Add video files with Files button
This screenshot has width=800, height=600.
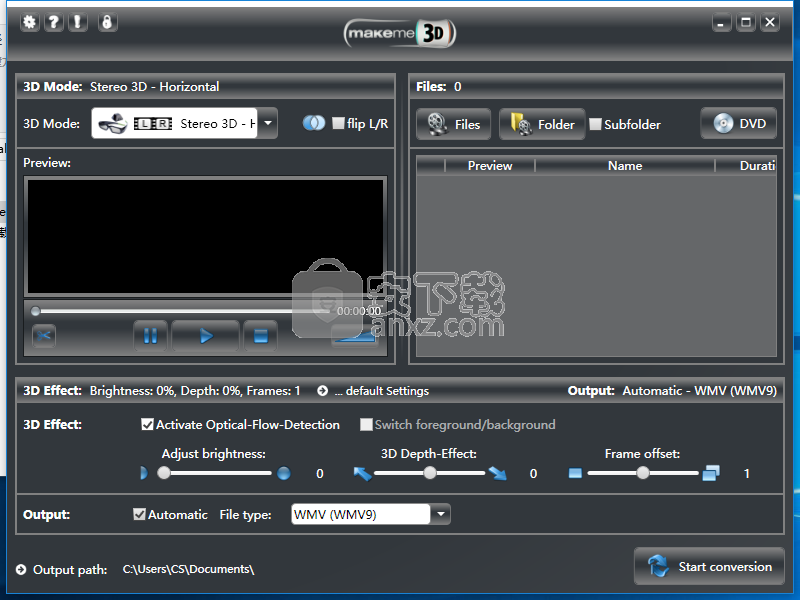[x=454, y=124]
